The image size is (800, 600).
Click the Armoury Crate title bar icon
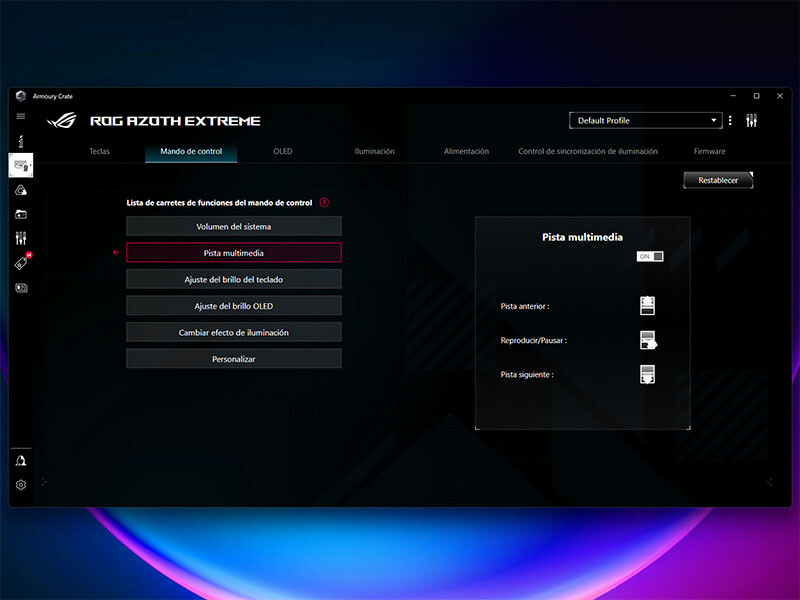coord(21,96)
